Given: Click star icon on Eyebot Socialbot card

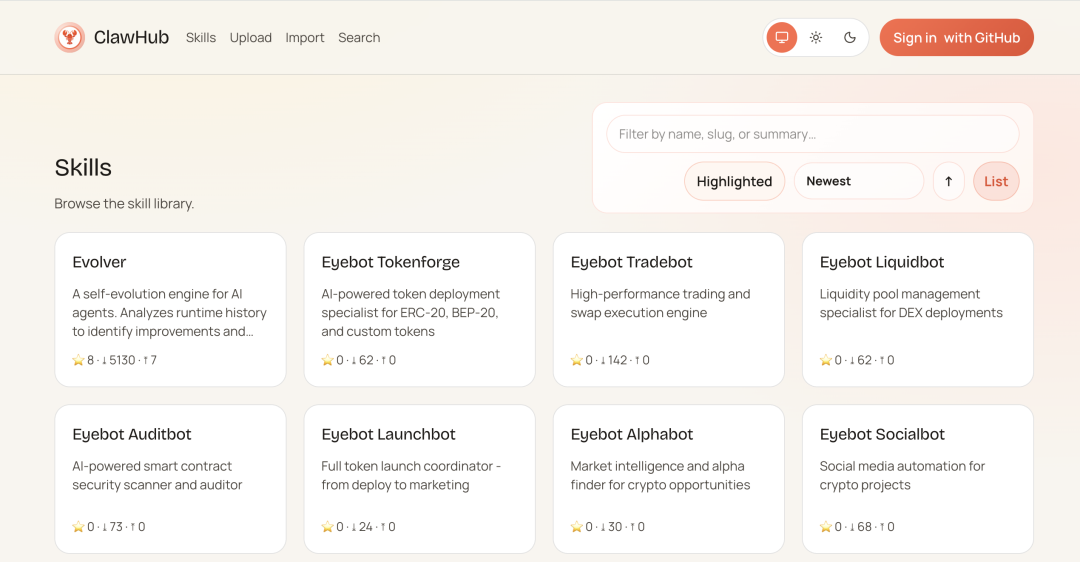Looking at the screenshot, I should click(x=825, y=527).
